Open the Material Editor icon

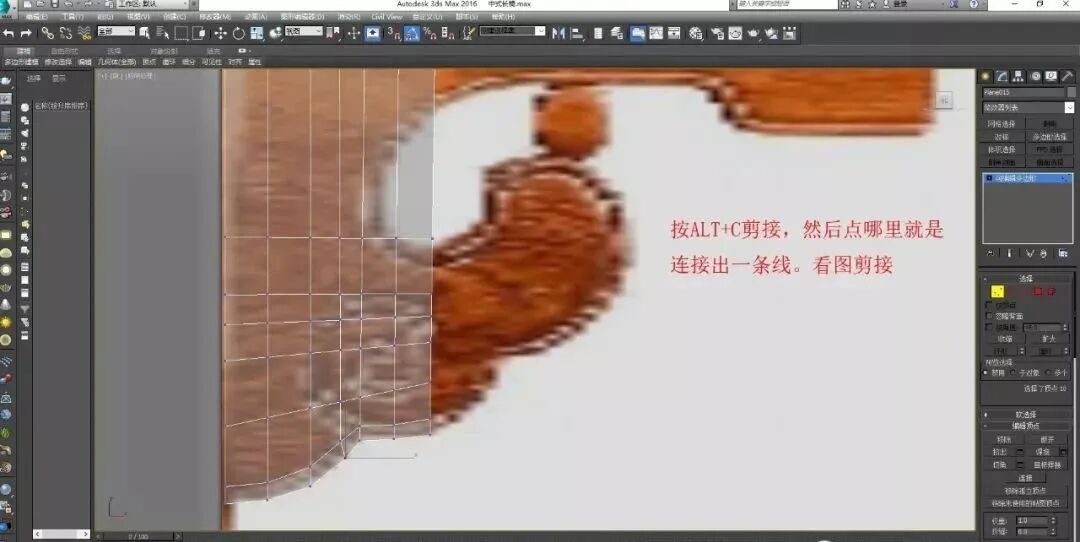click(696, 32)
